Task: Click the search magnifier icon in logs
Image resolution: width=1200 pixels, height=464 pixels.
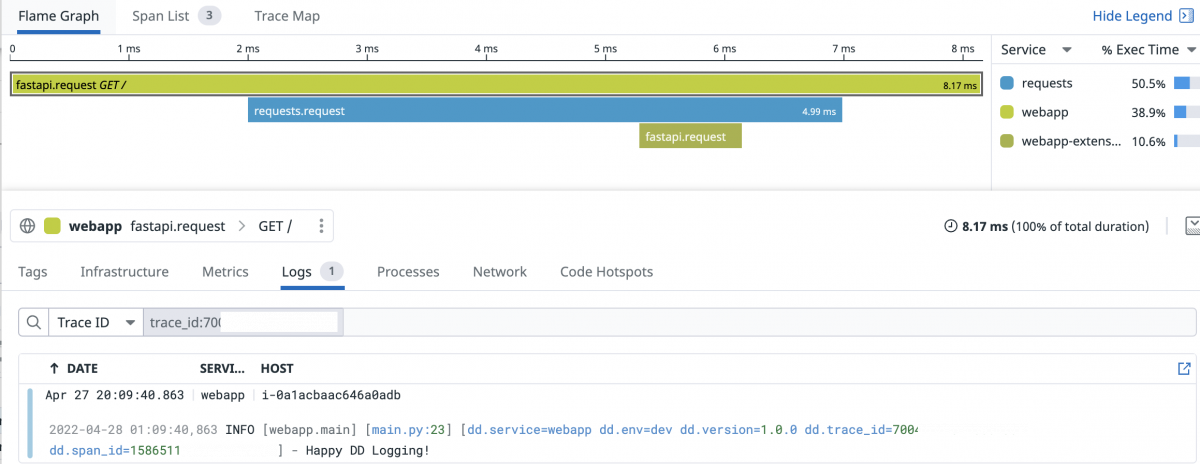Action: tap(33, 322)
